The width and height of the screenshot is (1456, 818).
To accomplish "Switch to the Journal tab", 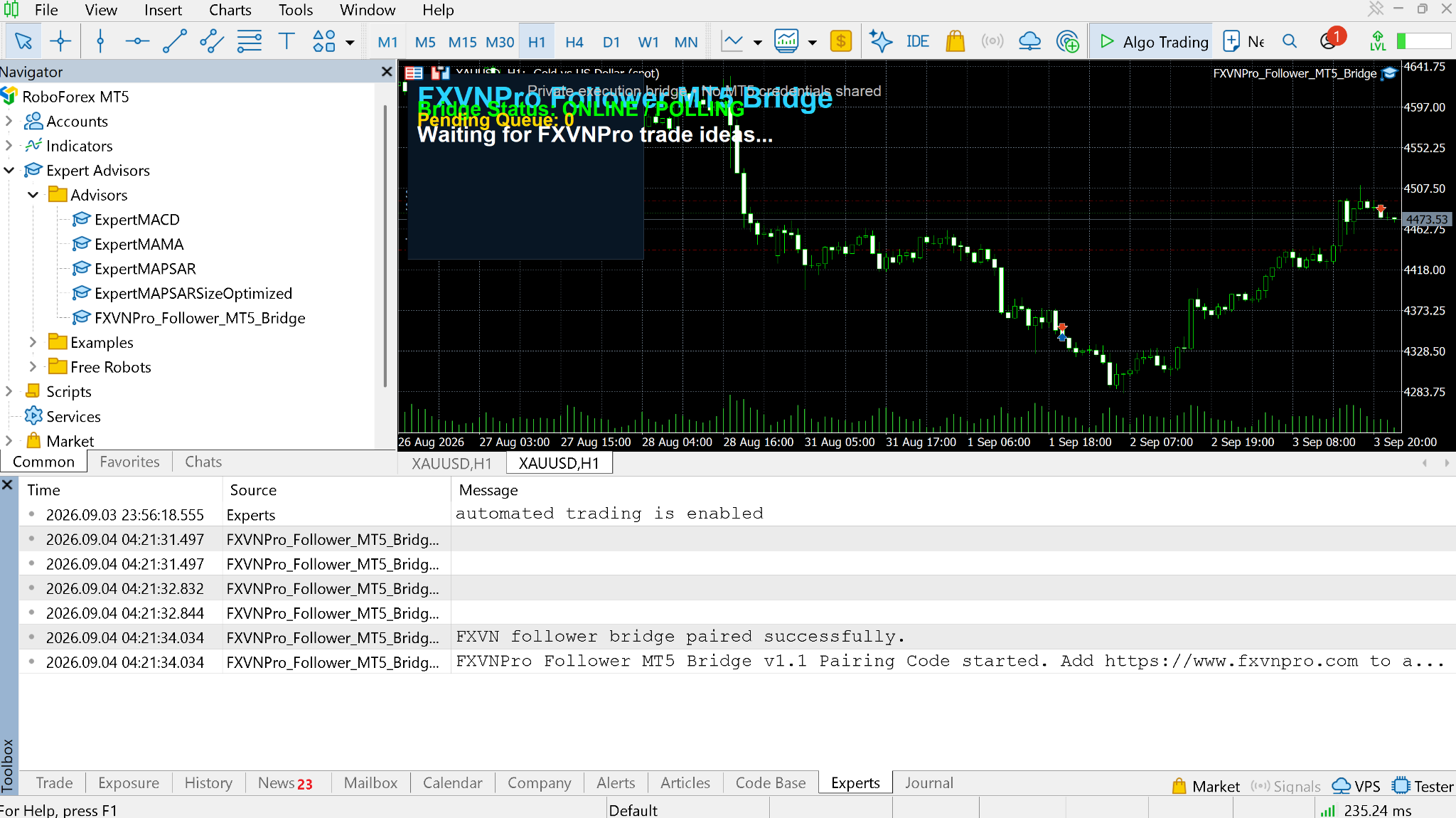I will point(928,782).
